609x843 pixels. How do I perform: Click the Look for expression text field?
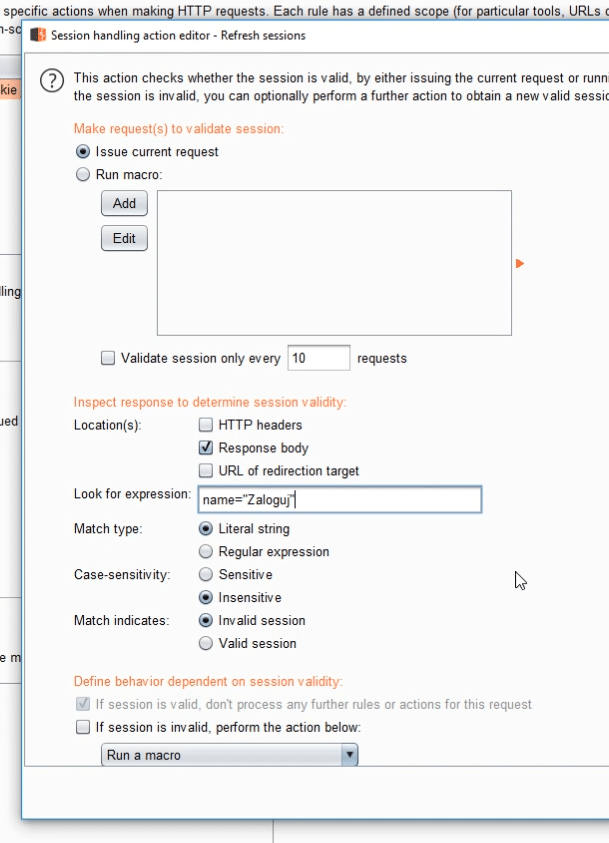pos(340,499)
